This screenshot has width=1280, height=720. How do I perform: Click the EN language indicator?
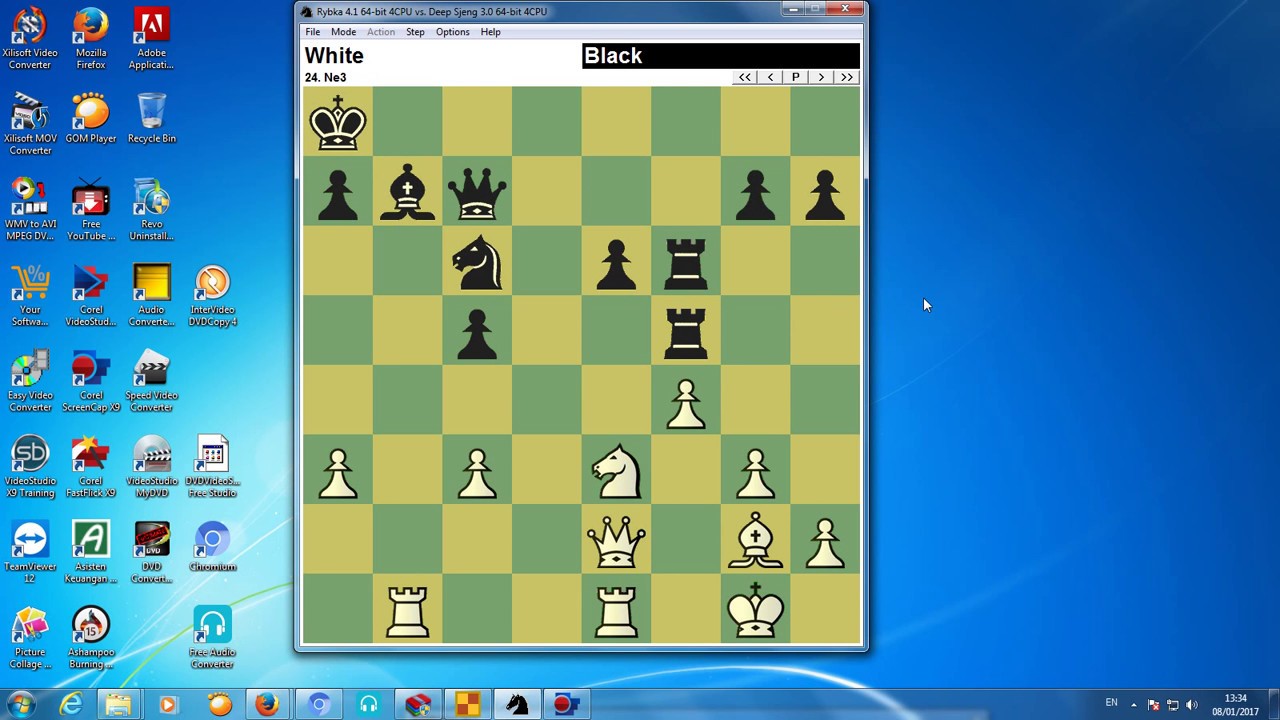(1111, 703)
